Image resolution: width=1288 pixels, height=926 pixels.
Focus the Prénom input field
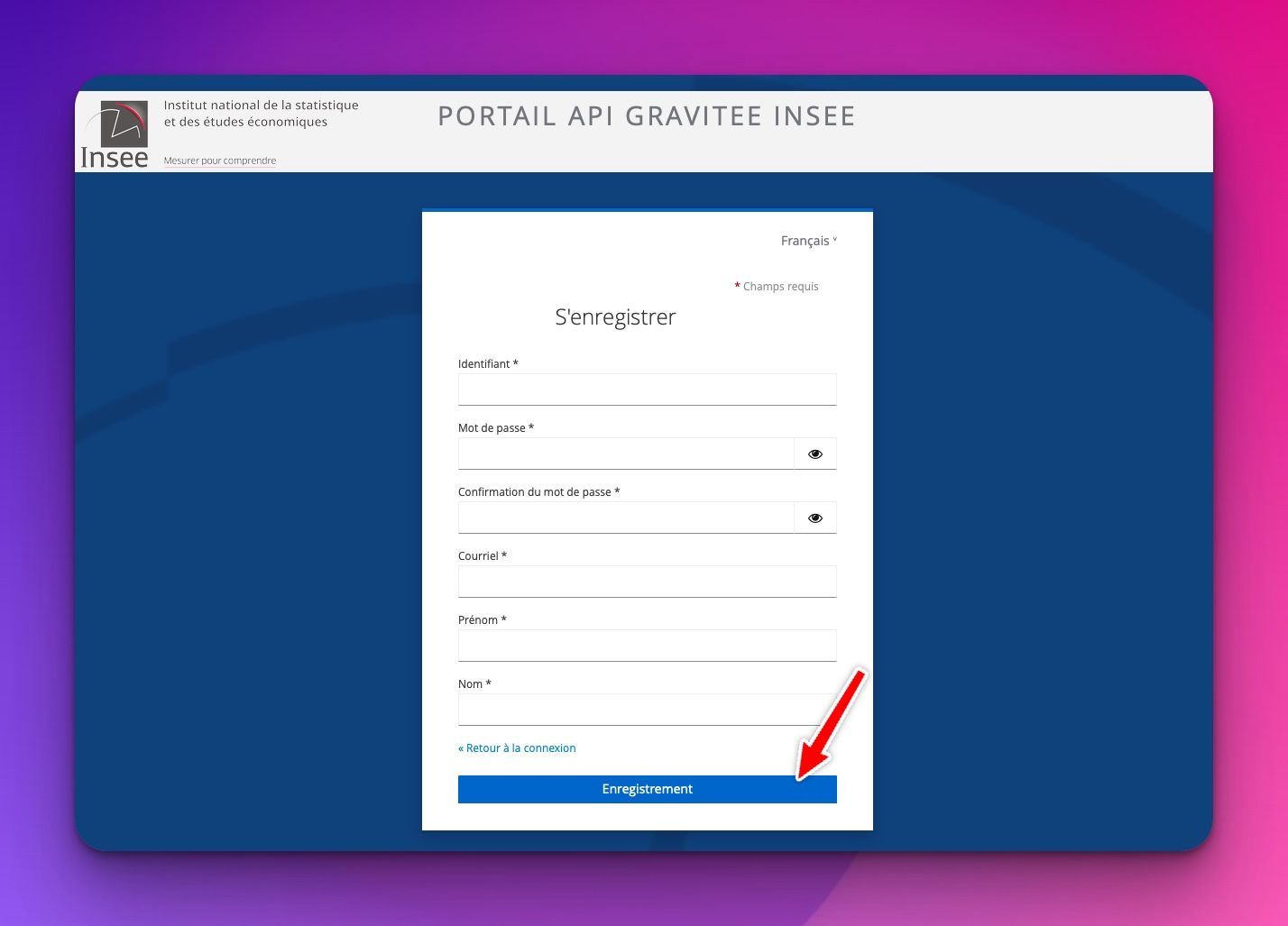pyautogui.click(x=648, y=646)
